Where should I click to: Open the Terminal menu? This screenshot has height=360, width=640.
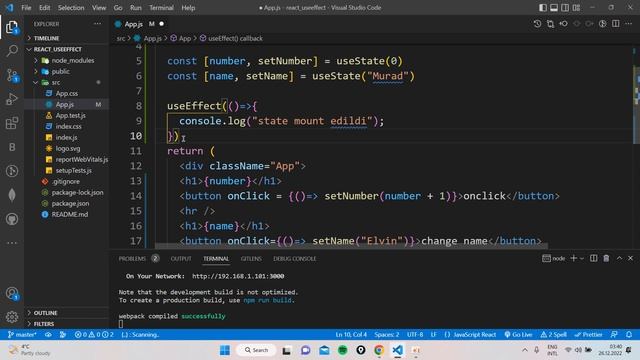161,8
